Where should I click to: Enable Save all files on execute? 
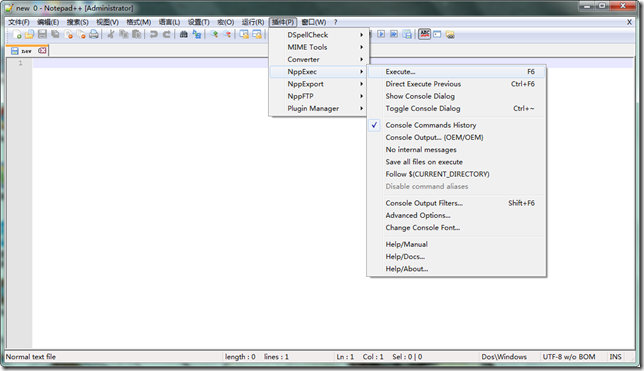[457, 162]
